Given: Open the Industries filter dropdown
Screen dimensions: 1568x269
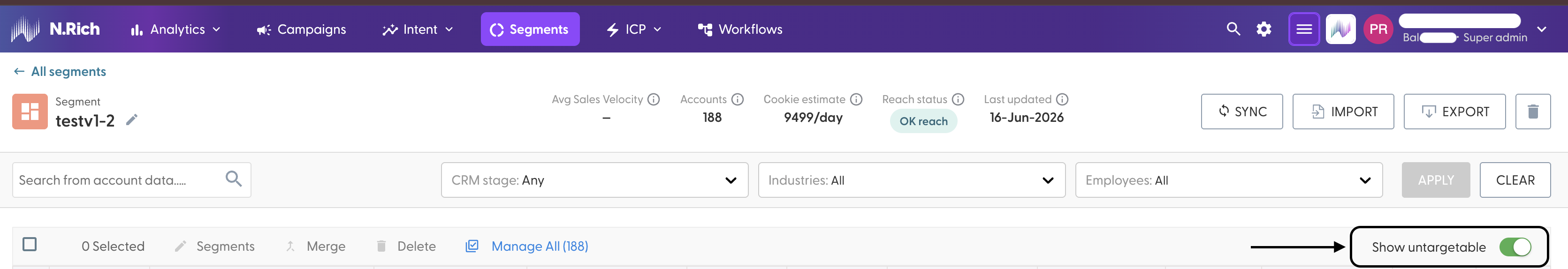Looking at the screenshot, I should tap(911, 180).
